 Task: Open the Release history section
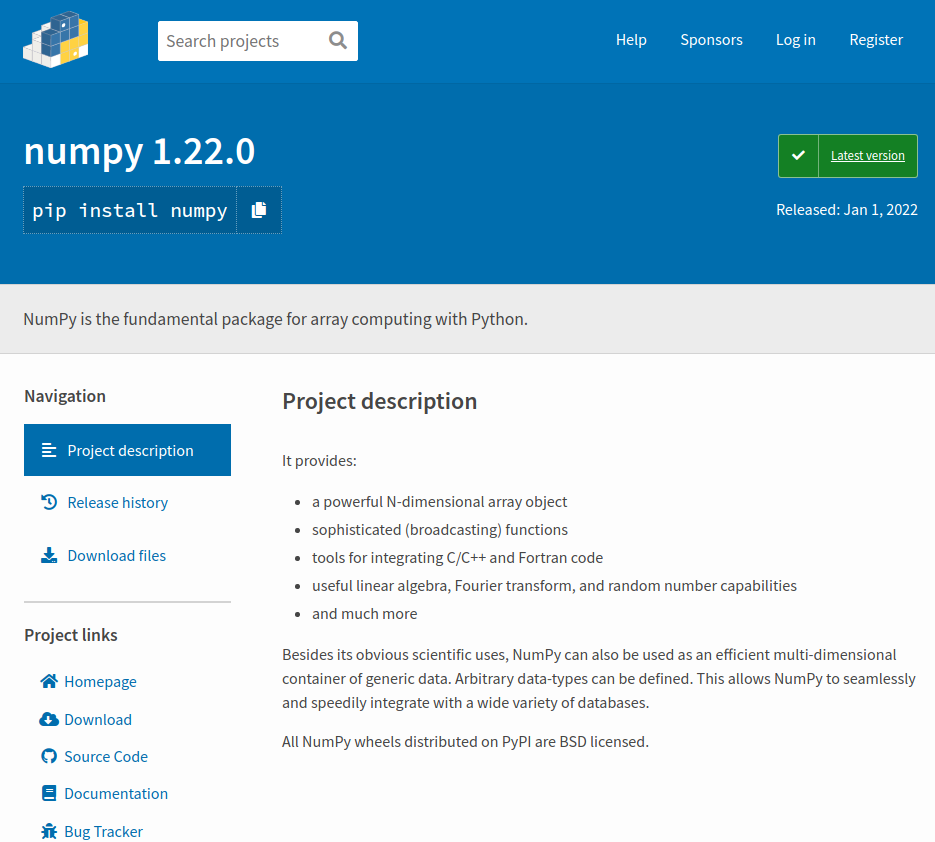click(117, 502)
